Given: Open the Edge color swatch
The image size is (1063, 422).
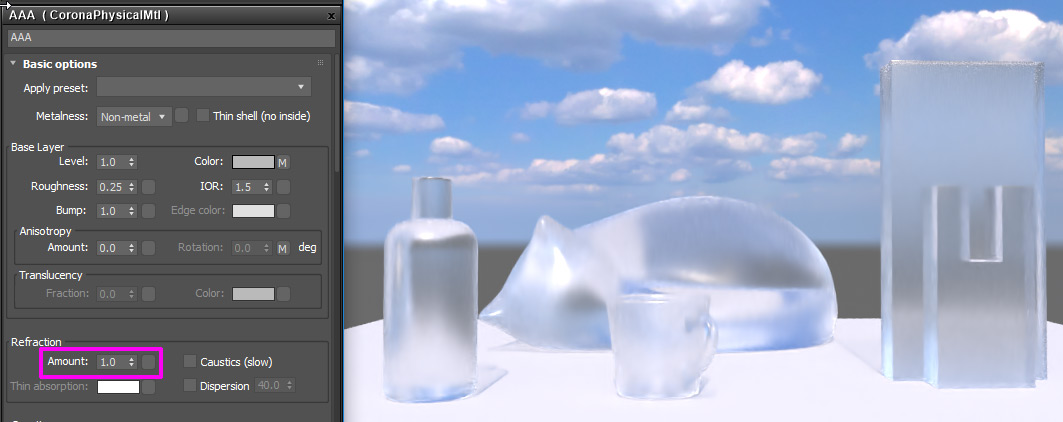Looking at the screenshot, I should click(x=254, y=210).
